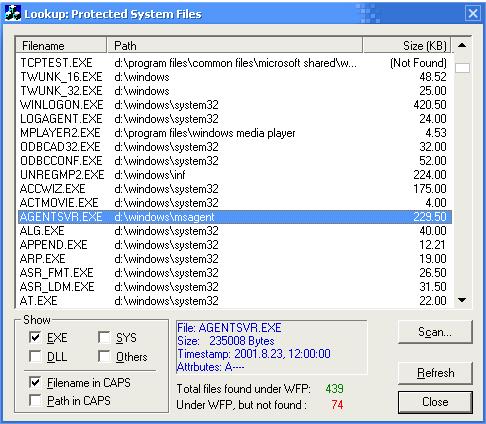The height and width of the screenshot is (424, 486).
Task: Select the UNREGMP2.EXE row
Action: [x=235, y=175]
